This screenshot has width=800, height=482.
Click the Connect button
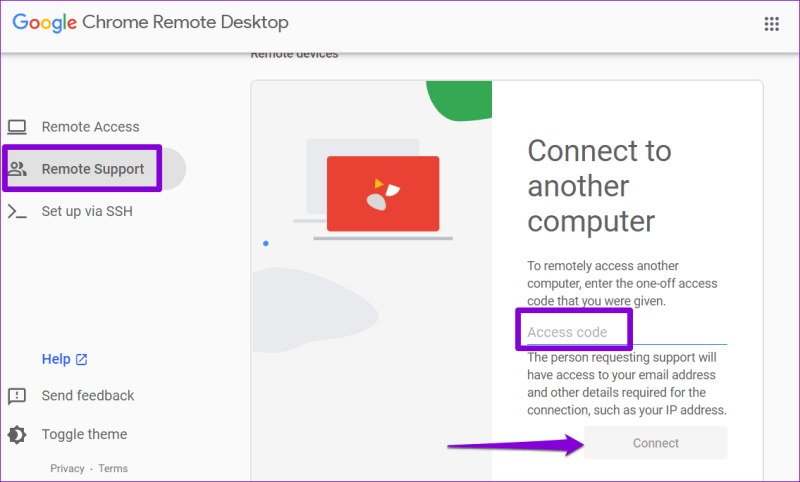(x=656, y=443)
